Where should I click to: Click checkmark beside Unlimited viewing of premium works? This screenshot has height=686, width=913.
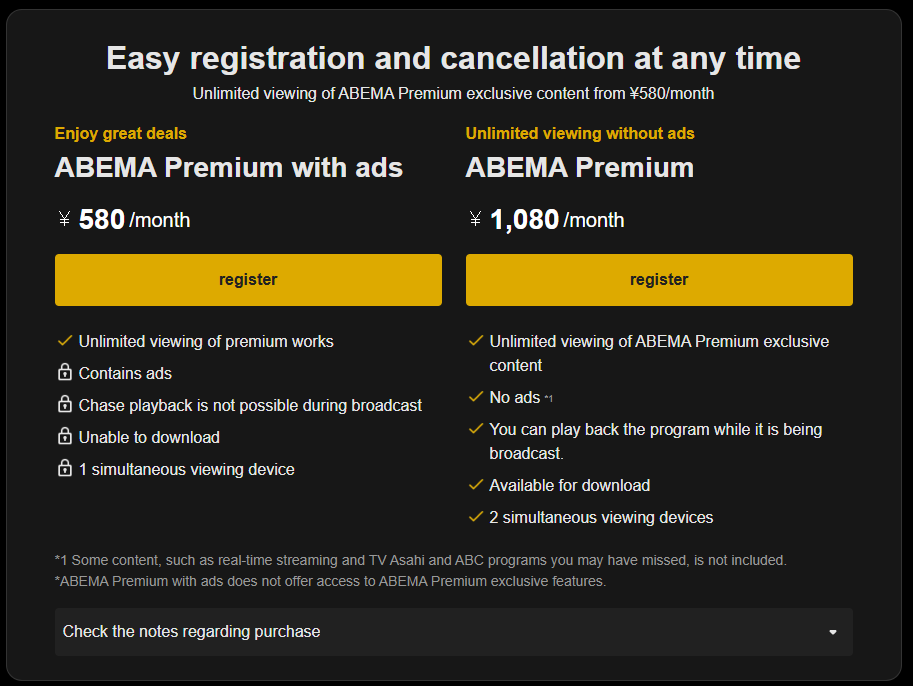pos(64,341)
